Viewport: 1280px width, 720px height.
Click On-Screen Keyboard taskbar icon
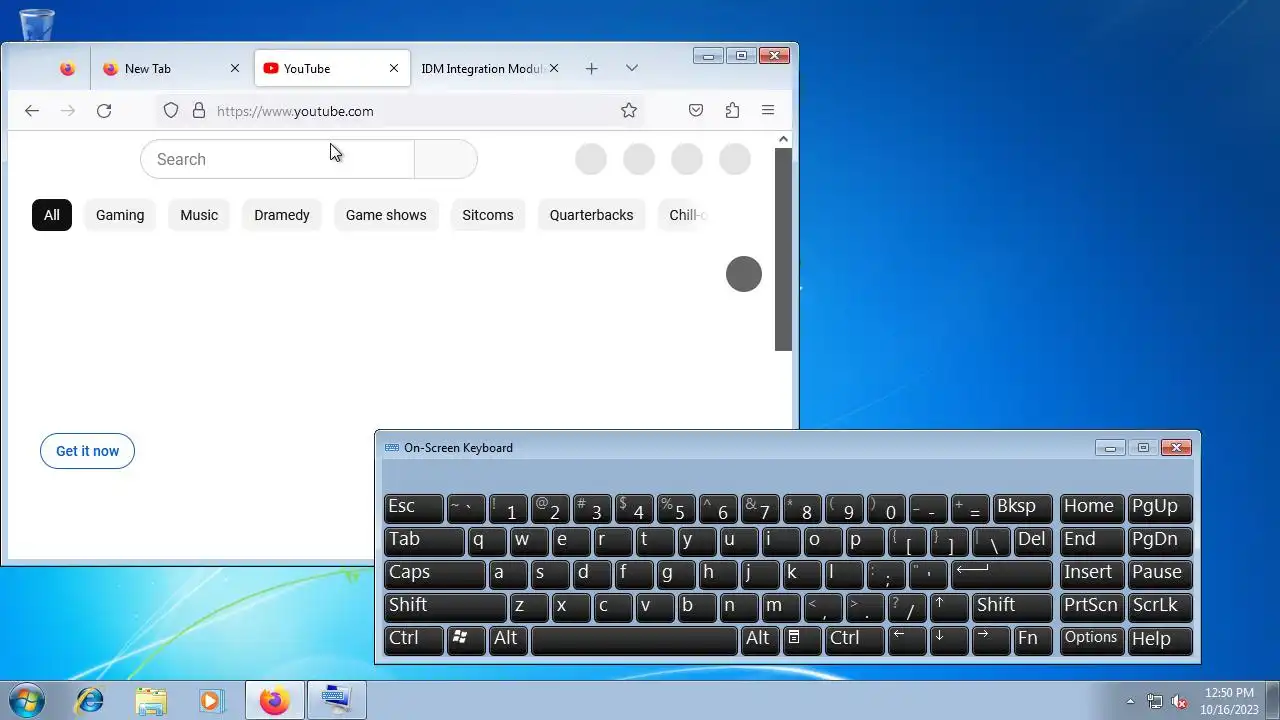pos(336,700)
